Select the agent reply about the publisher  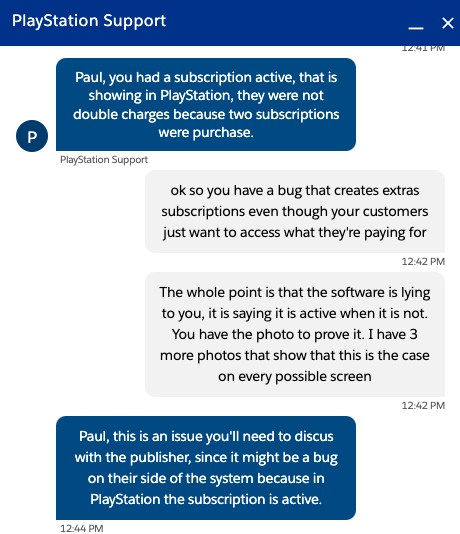pyautogui.click(x=206, y=468)
